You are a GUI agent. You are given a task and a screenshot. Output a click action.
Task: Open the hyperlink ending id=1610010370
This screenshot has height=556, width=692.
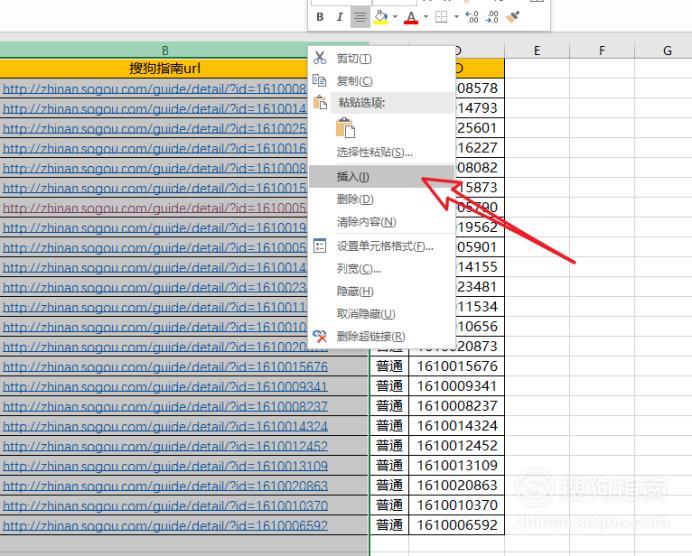165,506
